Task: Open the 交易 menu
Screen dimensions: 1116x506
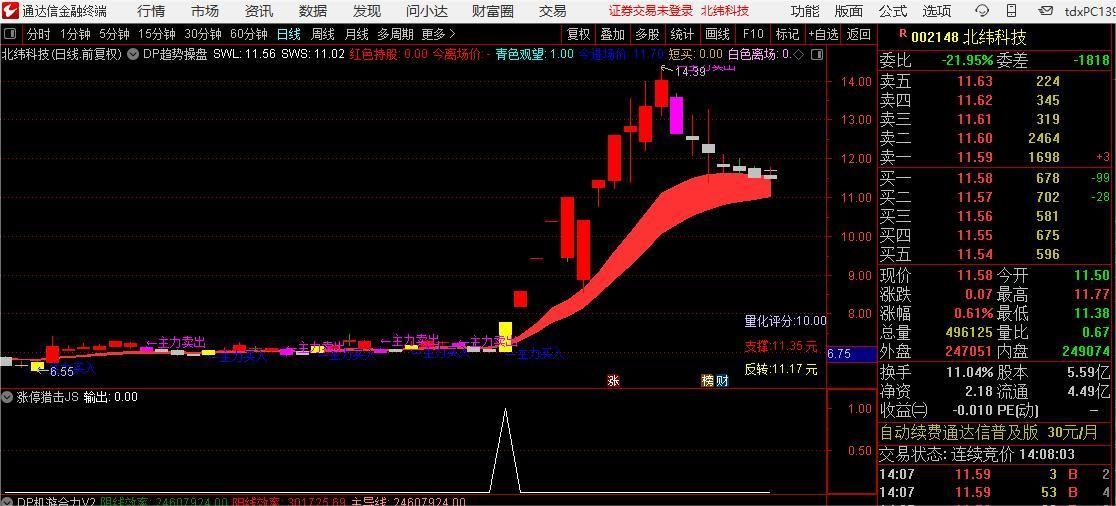Action: 552,11
